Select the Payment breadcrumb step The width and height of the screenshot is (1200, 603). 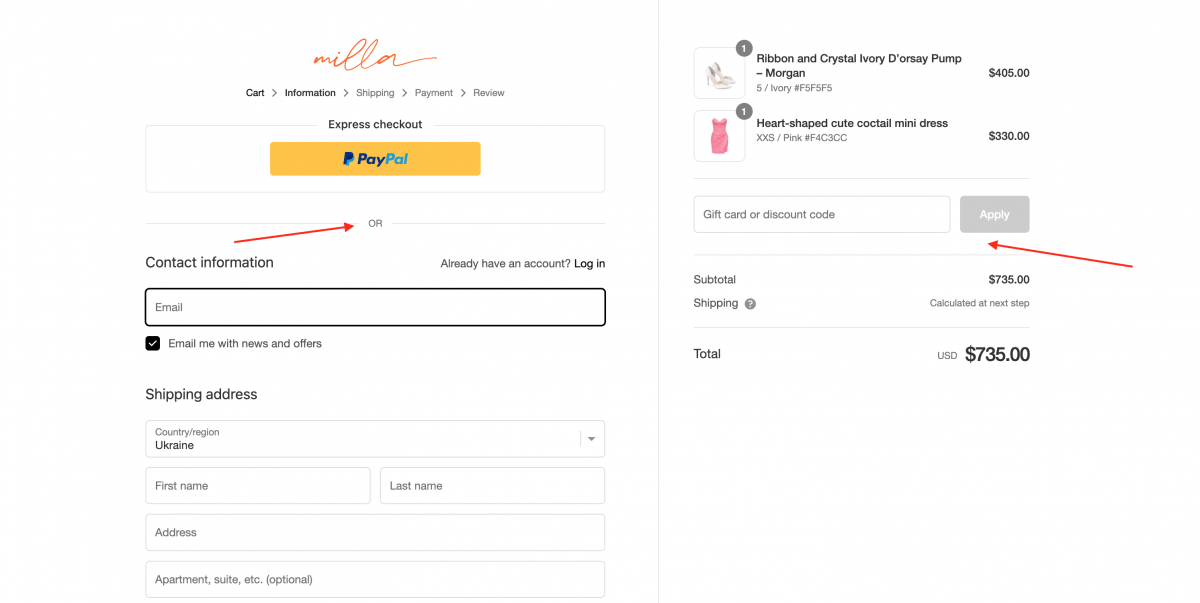tap(434, 93)
